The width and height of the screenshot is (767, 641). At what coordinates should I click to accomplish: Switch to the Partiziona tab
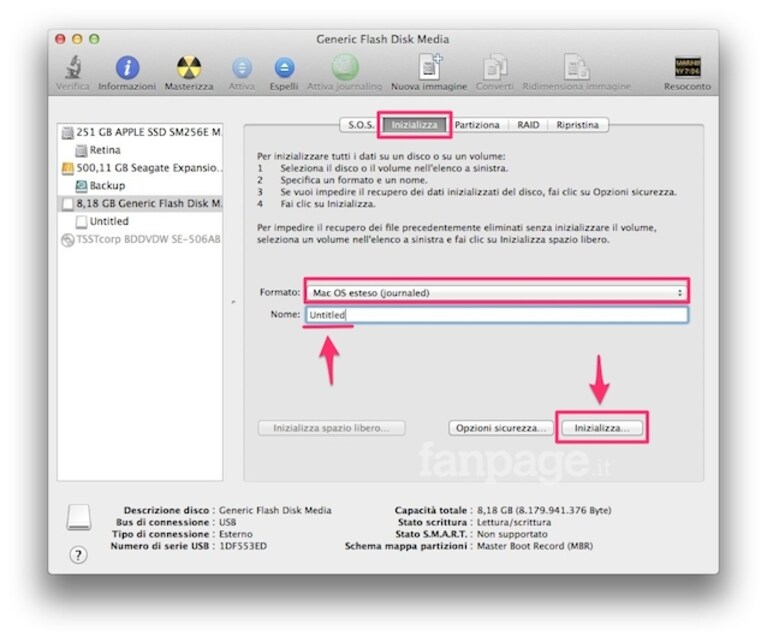point(477,125)
